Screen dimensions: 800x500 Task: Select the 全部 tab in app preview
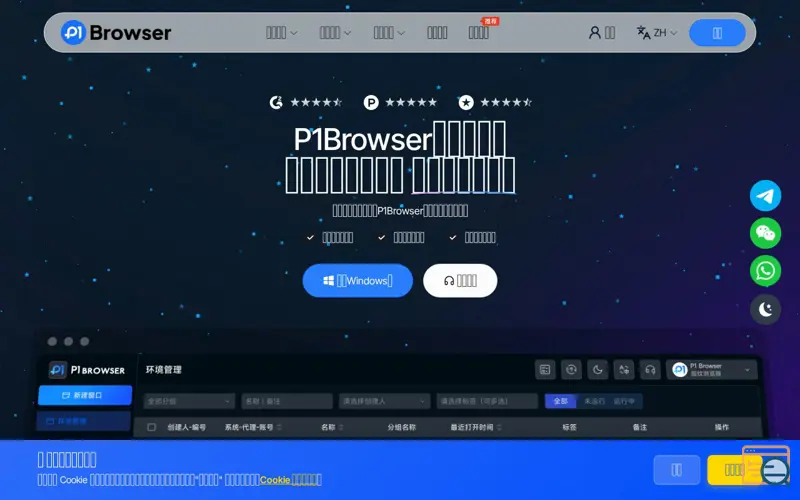click(560, 401)
